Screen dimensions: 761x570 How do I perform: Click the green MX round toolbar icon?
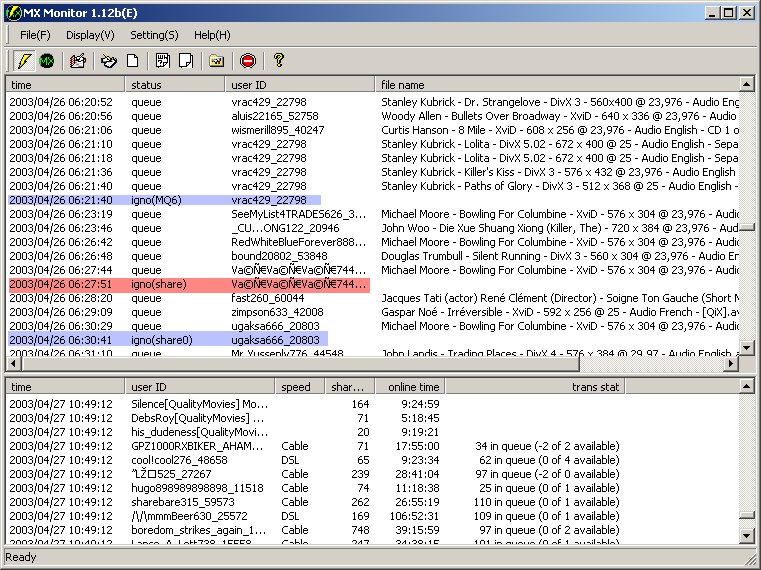(x=46, y=61)
